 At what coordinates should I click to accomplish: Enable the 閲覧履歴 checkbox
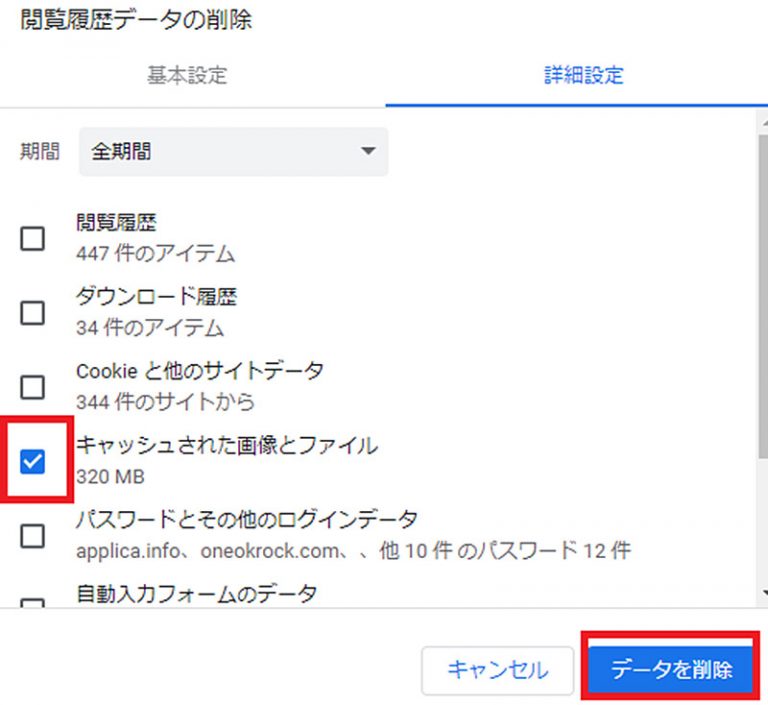(x=33, y=238)
